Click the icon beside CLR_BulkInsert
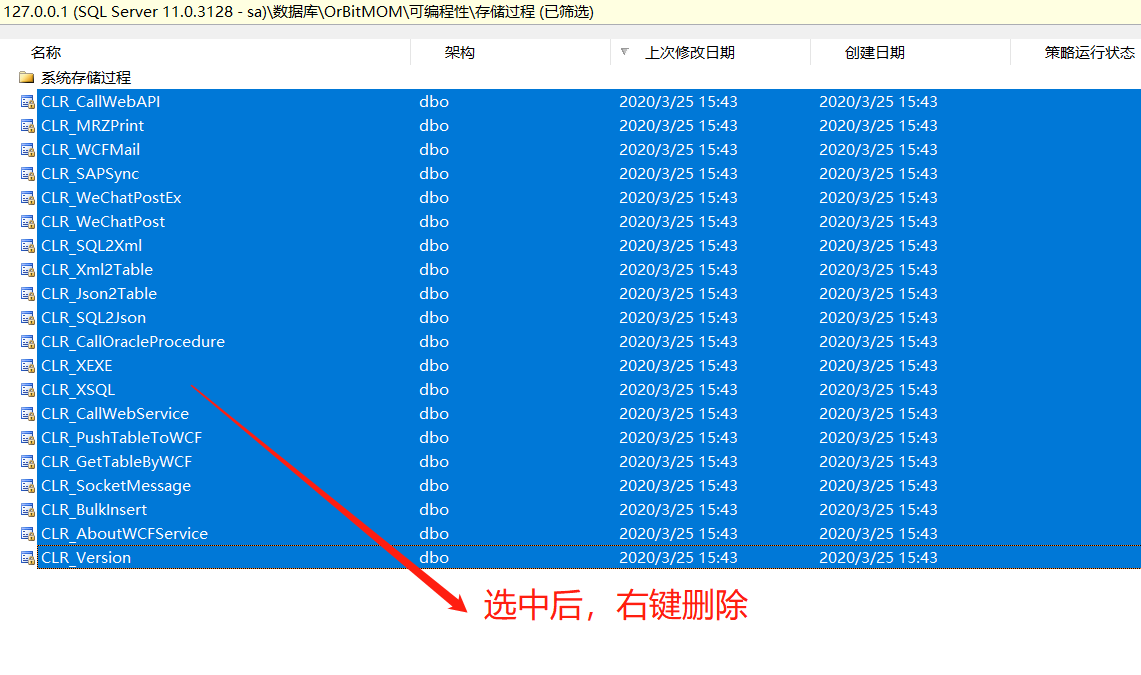1141x675 pixels. 28,510
